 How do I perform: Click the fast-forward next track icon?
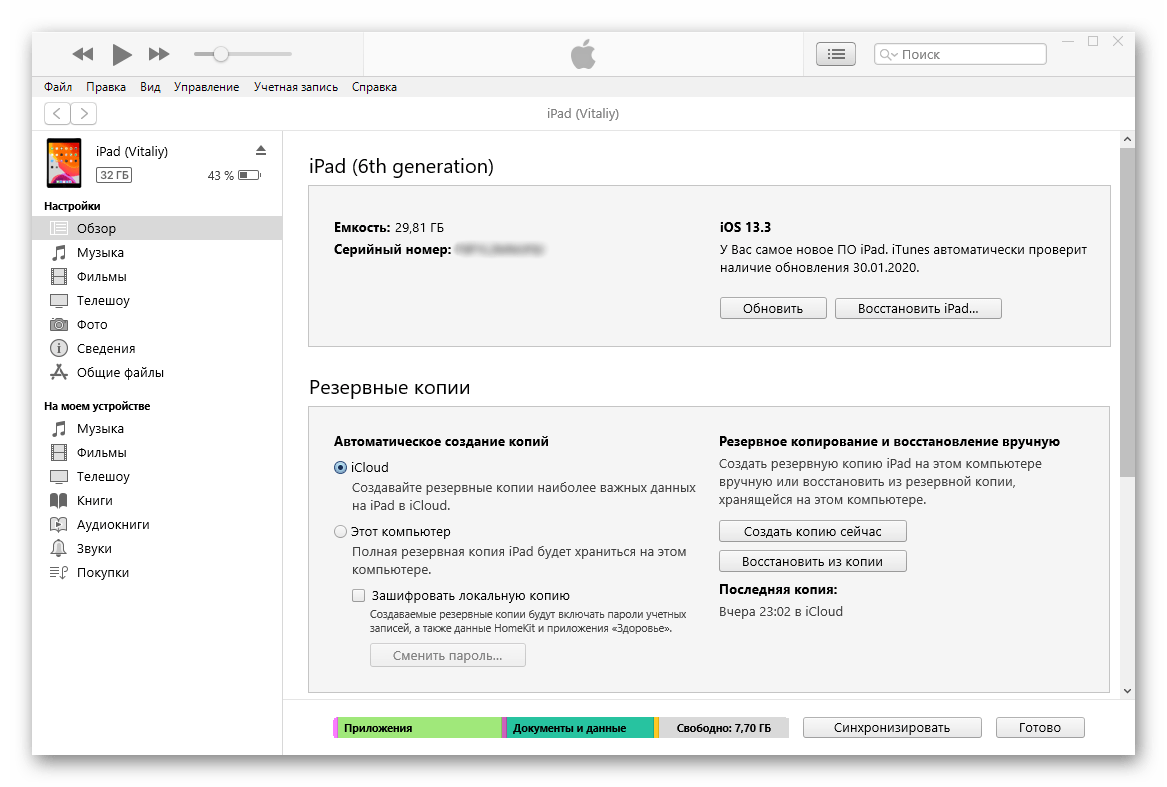coord(159,54)
